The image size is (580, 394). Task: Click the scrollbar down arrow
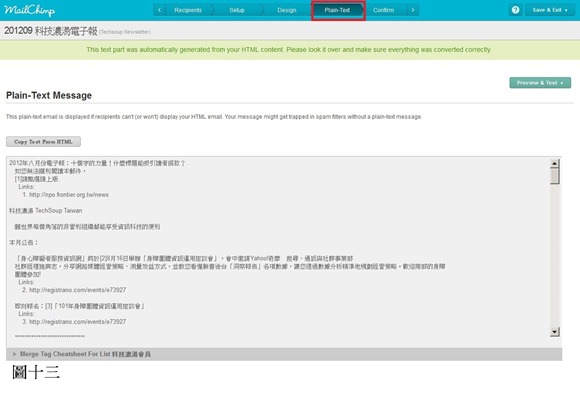pyautogui.click(x=554, y=331)
